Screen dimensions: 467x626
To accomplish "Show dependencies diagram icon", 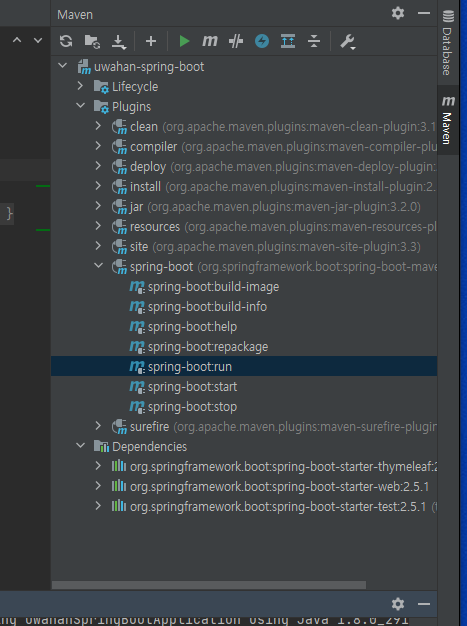I will [288, 41].
